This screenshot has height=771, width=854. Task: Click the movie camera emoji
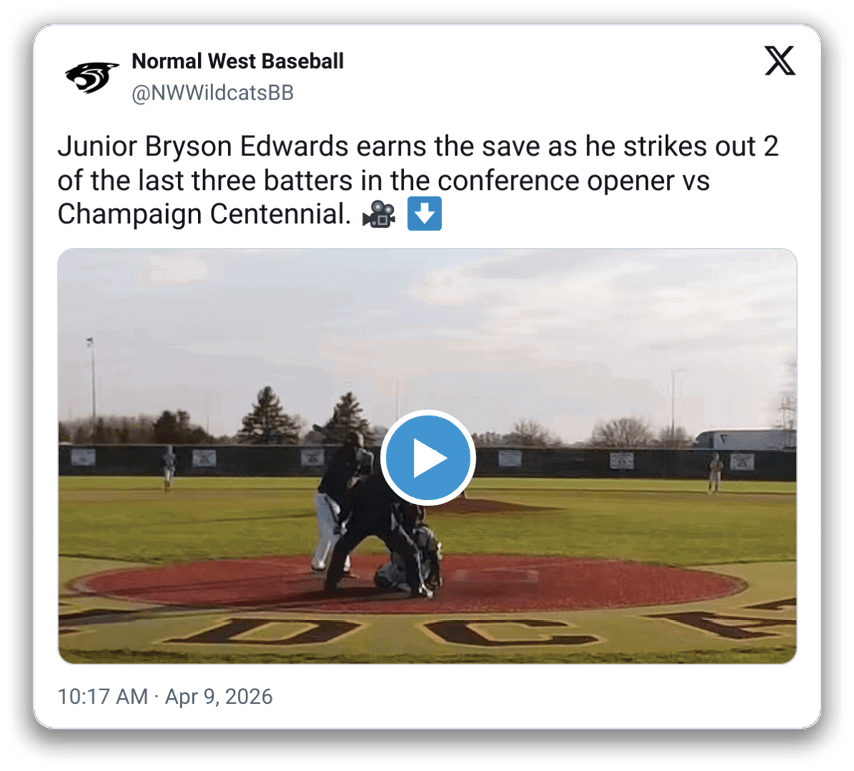[379, 214]
